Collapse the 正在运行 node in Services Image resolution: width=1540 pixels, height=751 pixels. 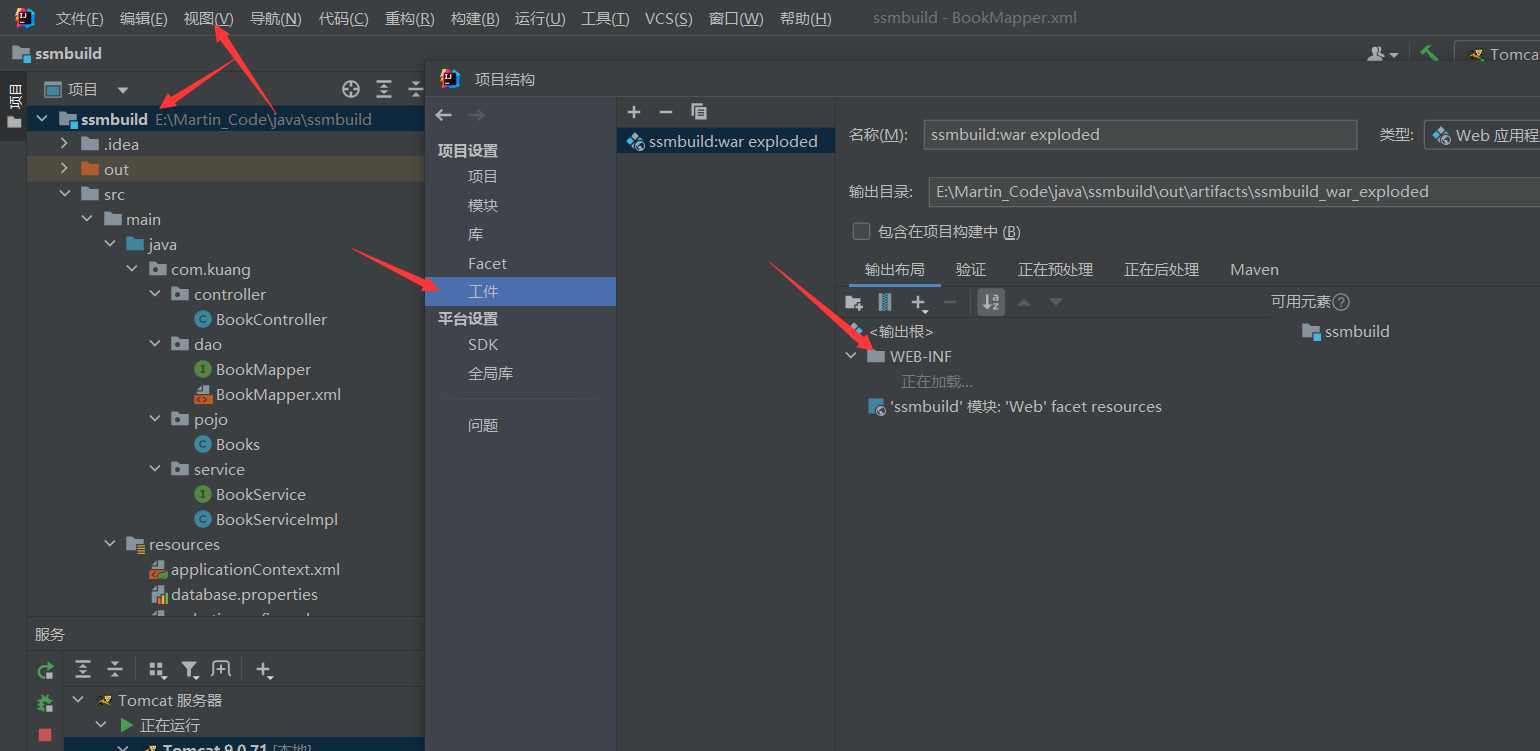point(101,725)
